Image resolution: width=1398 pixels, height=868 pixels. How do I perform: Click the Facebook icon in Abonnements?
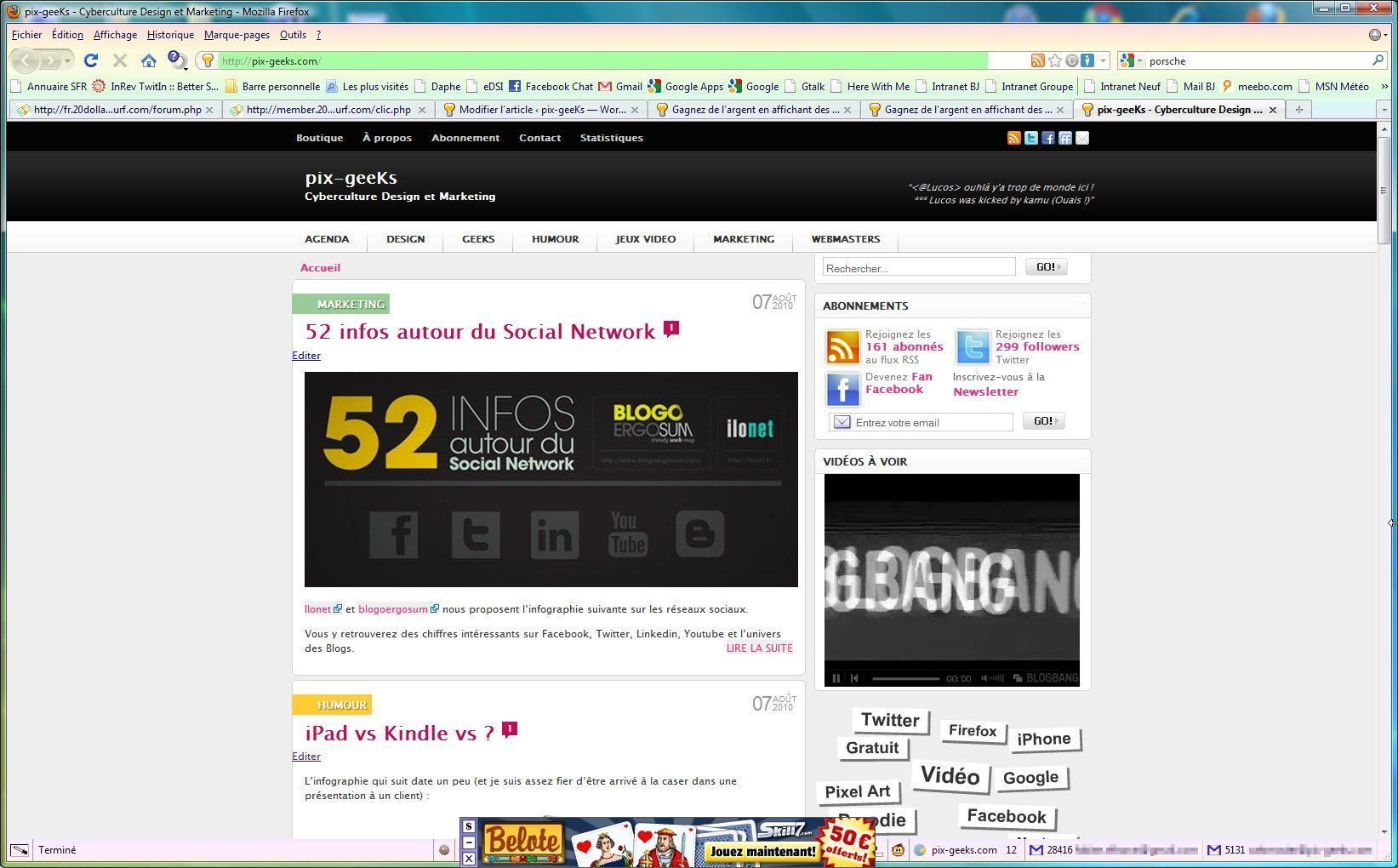[x=843, y=390]
